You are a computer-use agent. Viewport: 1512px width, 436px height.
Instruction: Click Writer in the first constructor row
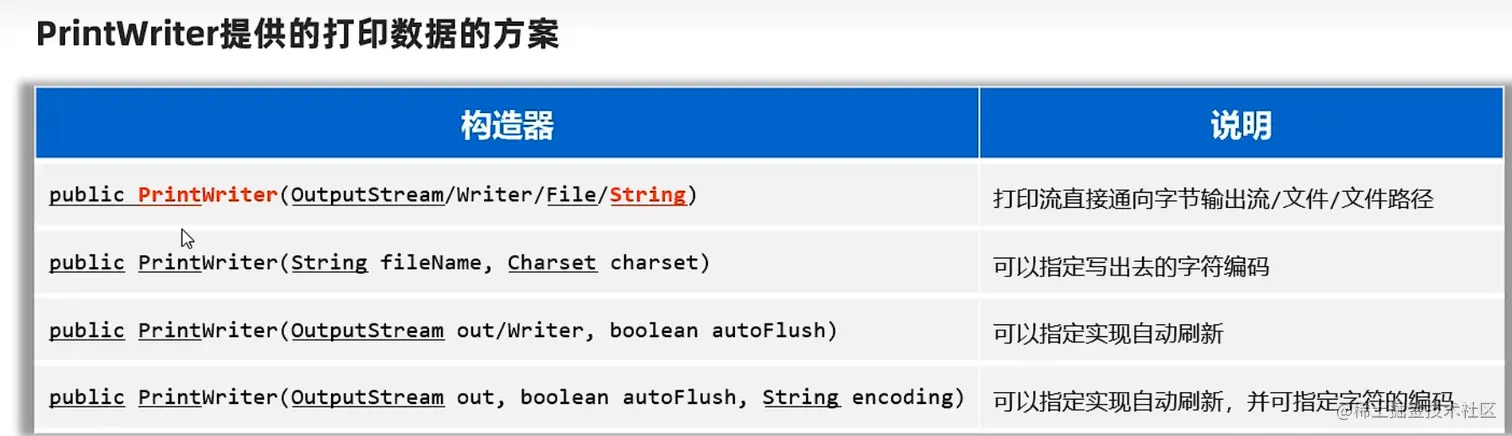495,194
